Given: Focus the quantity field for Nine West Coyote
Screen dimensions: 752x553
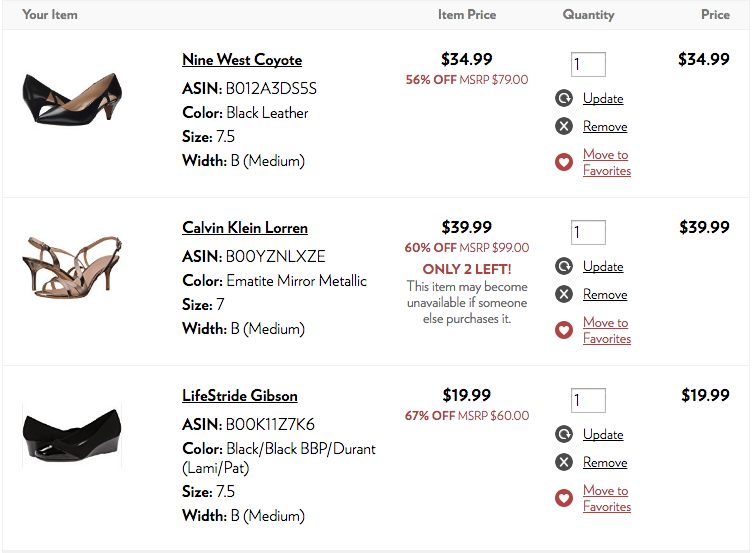Looking at the screenshot, I should [588, 64].
